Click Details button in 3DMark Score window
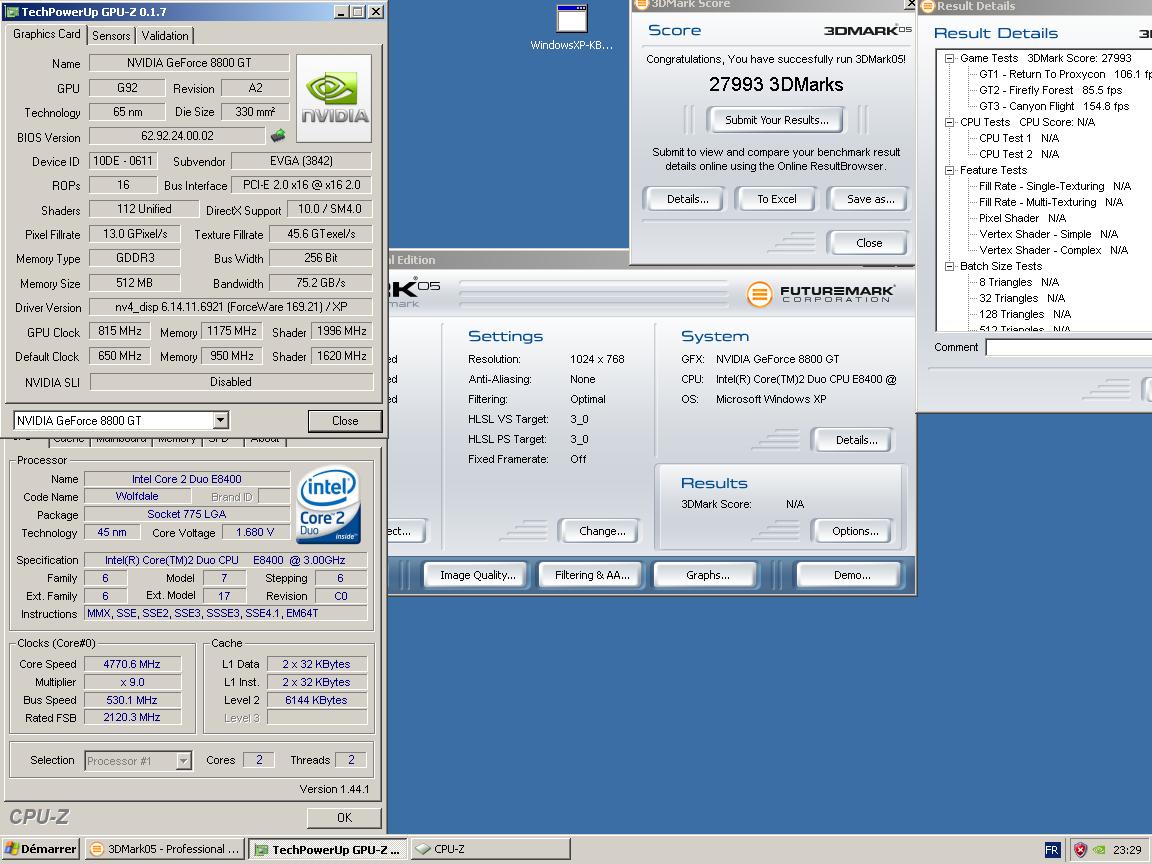 click(687, 199)
